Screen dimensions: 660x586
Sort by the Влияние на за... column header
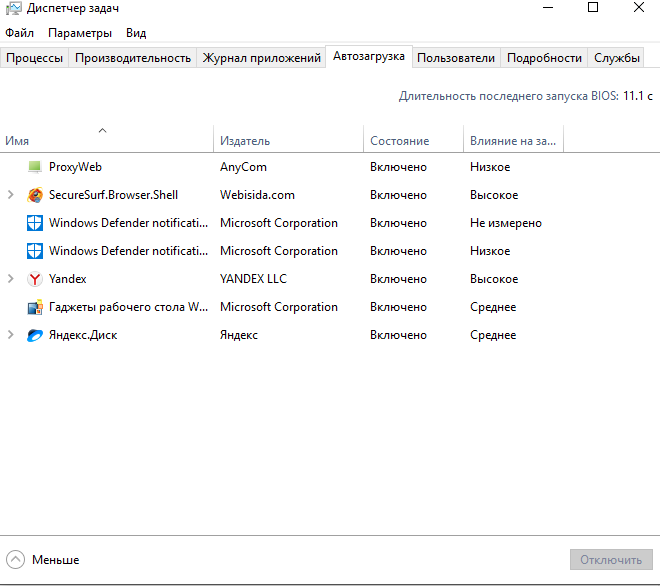click(x=513, y=139)
